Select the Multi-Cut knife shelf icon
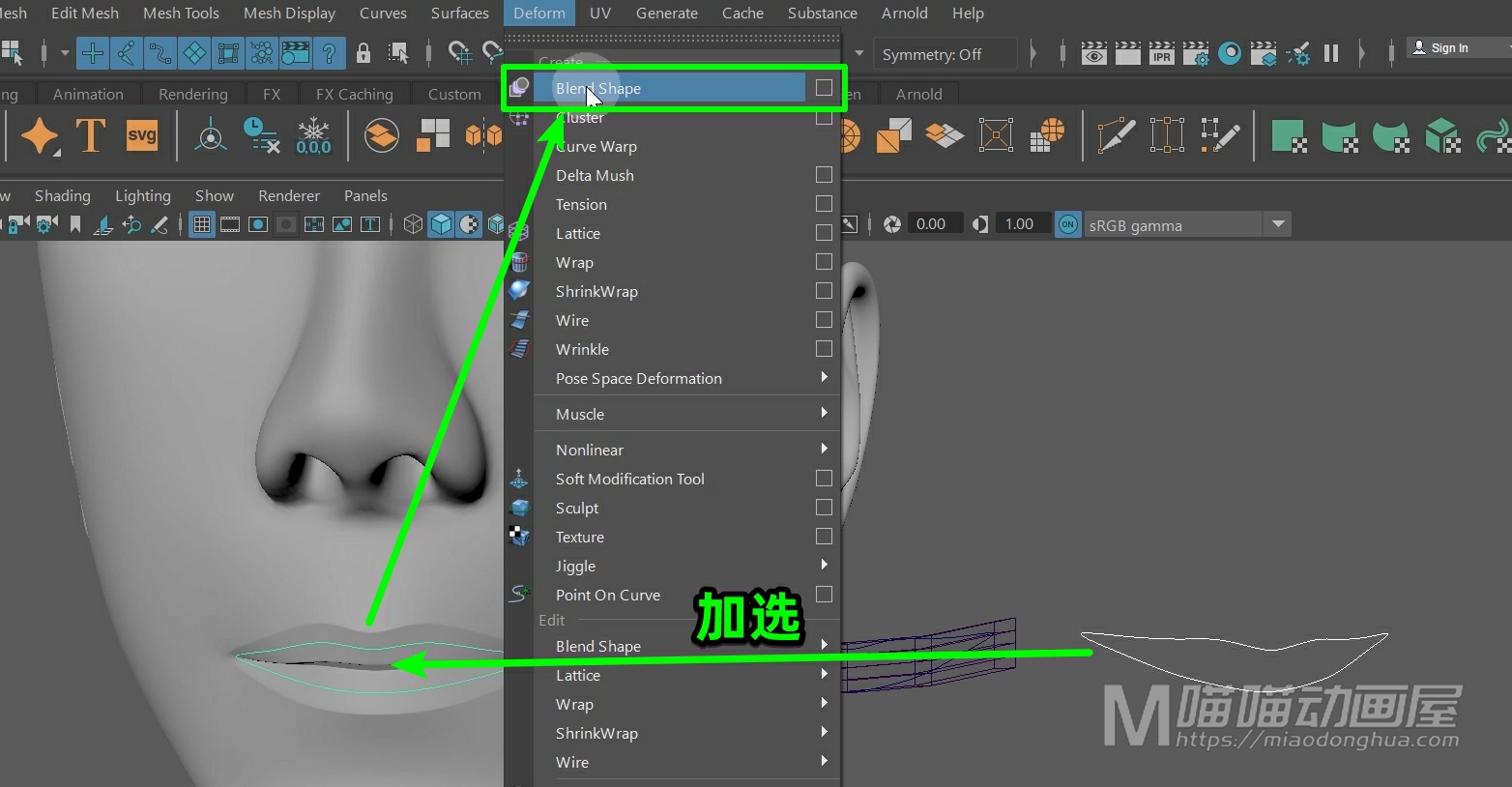Image resolution: width=1512 pixels, height=787 pixels. [x=1116, y=135]
